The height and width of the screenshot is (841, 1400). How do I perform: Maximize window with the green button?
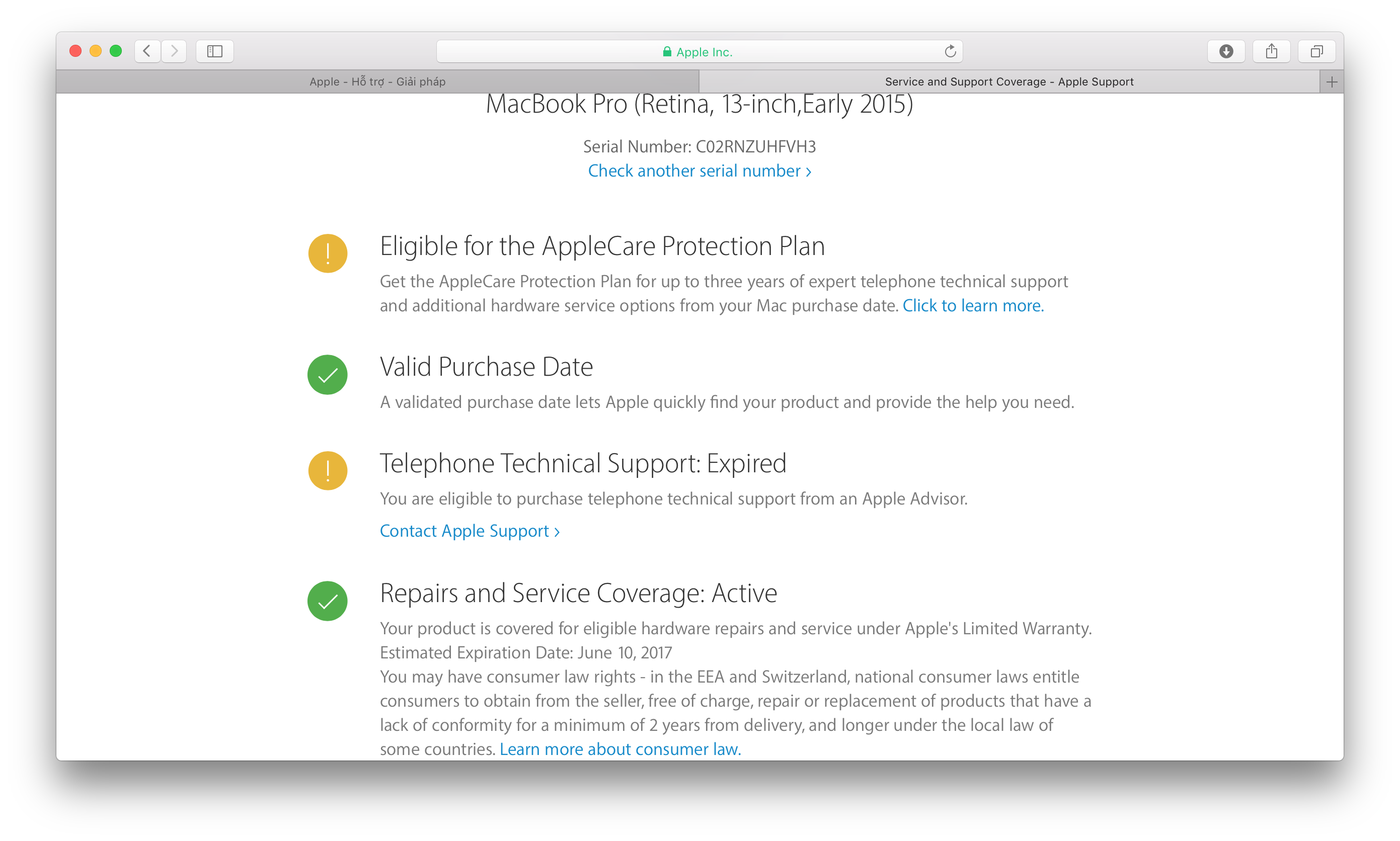116,51
